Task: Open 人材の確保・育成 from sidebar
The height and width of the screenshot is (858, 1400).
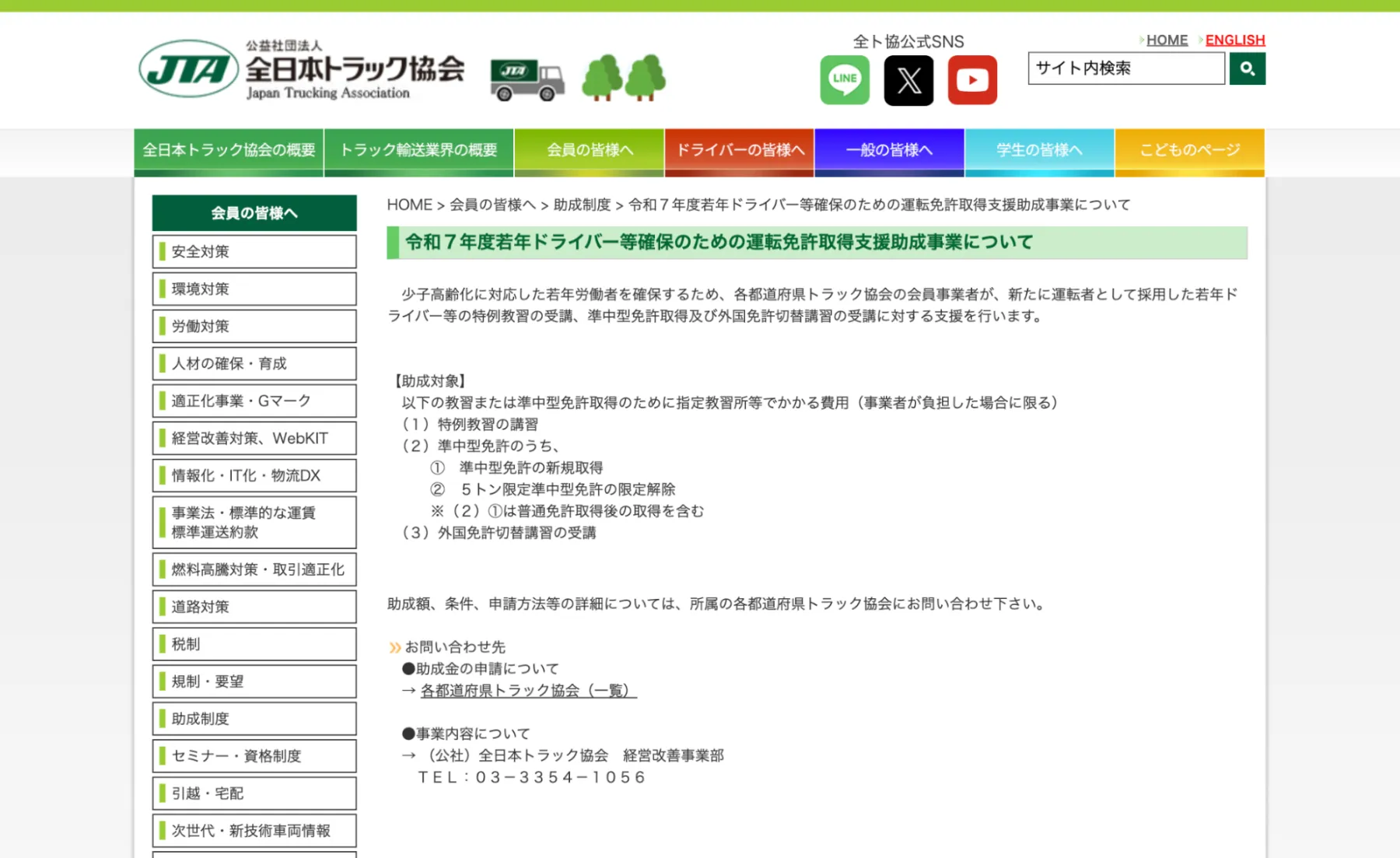Action: click(254, 363)
